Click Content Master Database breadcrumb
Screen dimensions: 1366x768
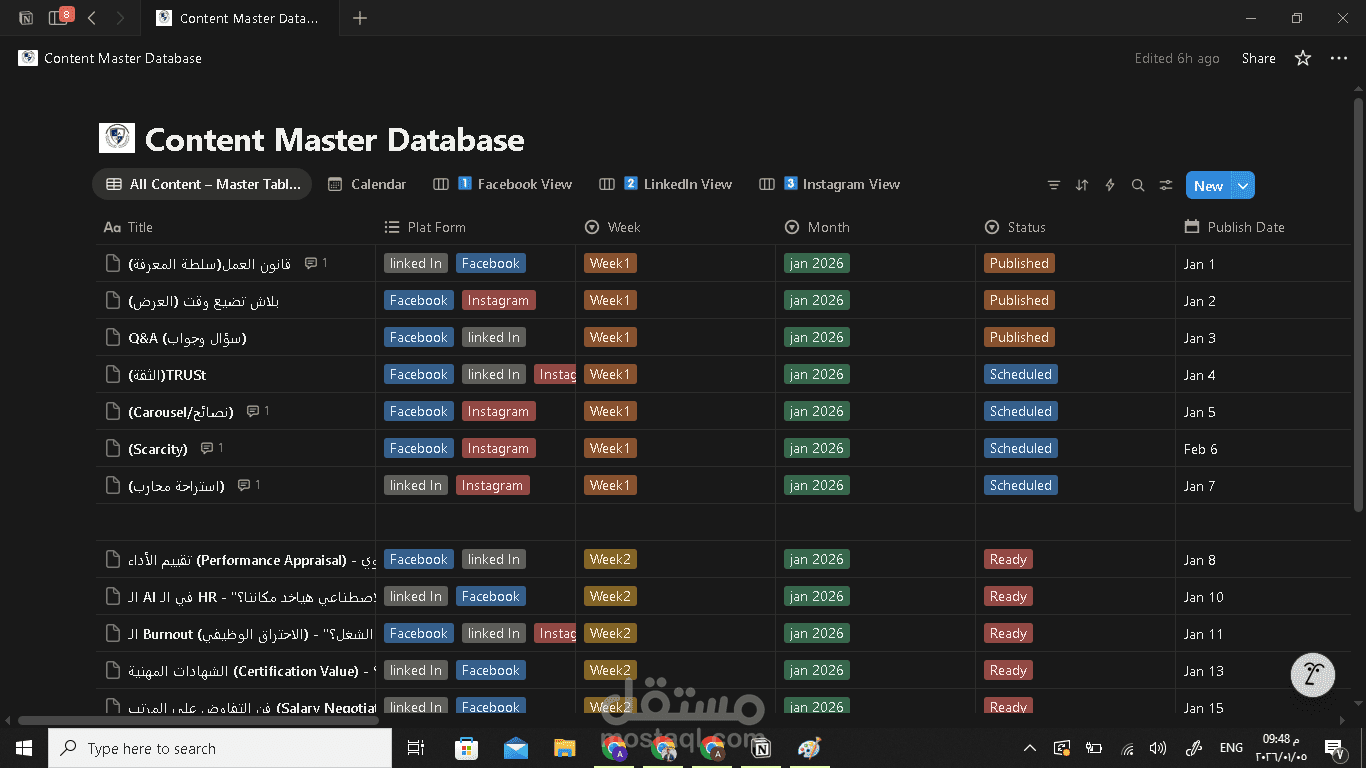click(x=110, y=58)
